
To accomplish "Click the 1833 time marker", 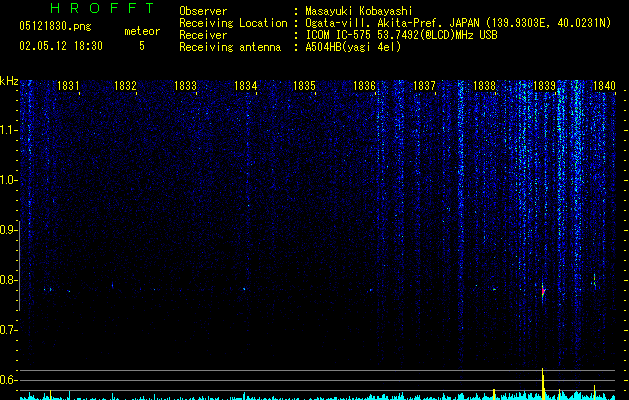I will click(x=185, y=86).
